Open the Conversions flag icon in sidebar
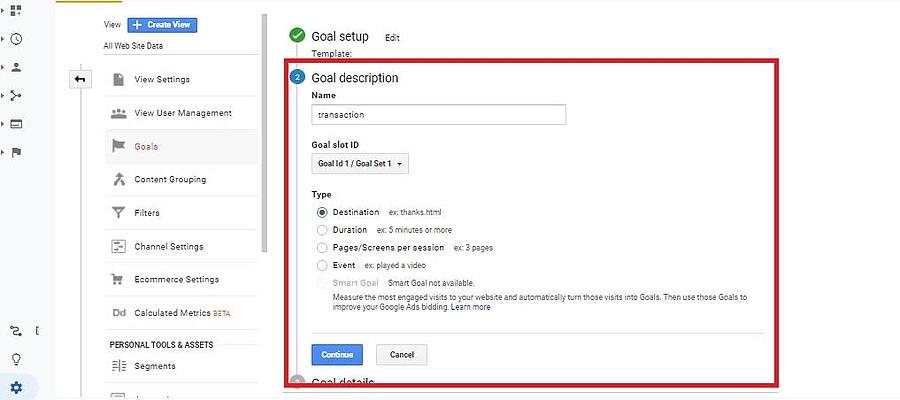The image size is (900, 400). 16,152
